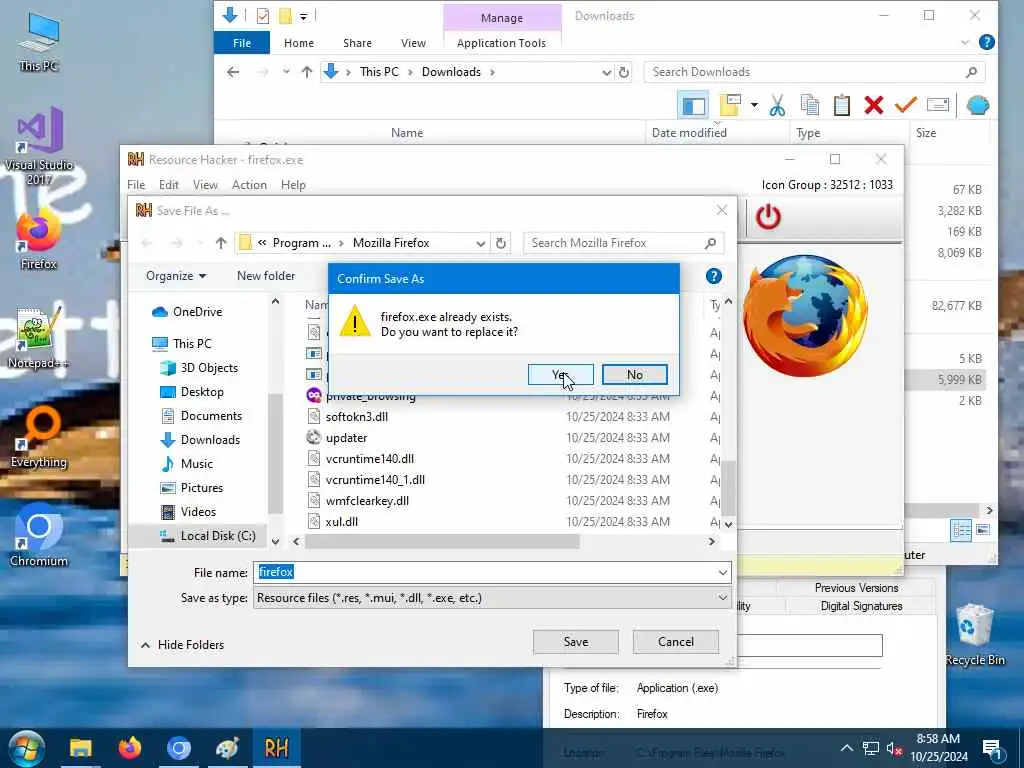This screenshot has height=768, width=1024.
Task: Switch to Resource Hacker on taskbar
Action: [276, 748]
